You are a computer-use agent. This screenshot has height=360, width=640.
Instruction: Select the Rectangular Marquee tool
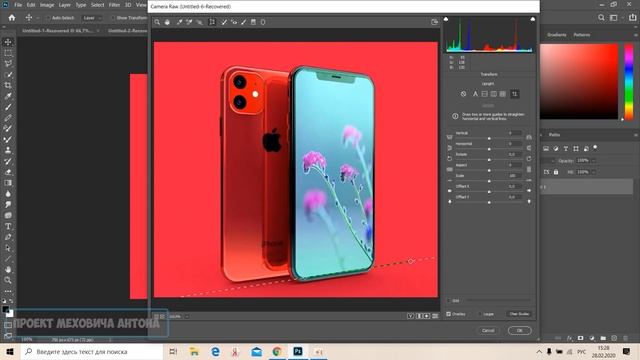pos(8,53)
